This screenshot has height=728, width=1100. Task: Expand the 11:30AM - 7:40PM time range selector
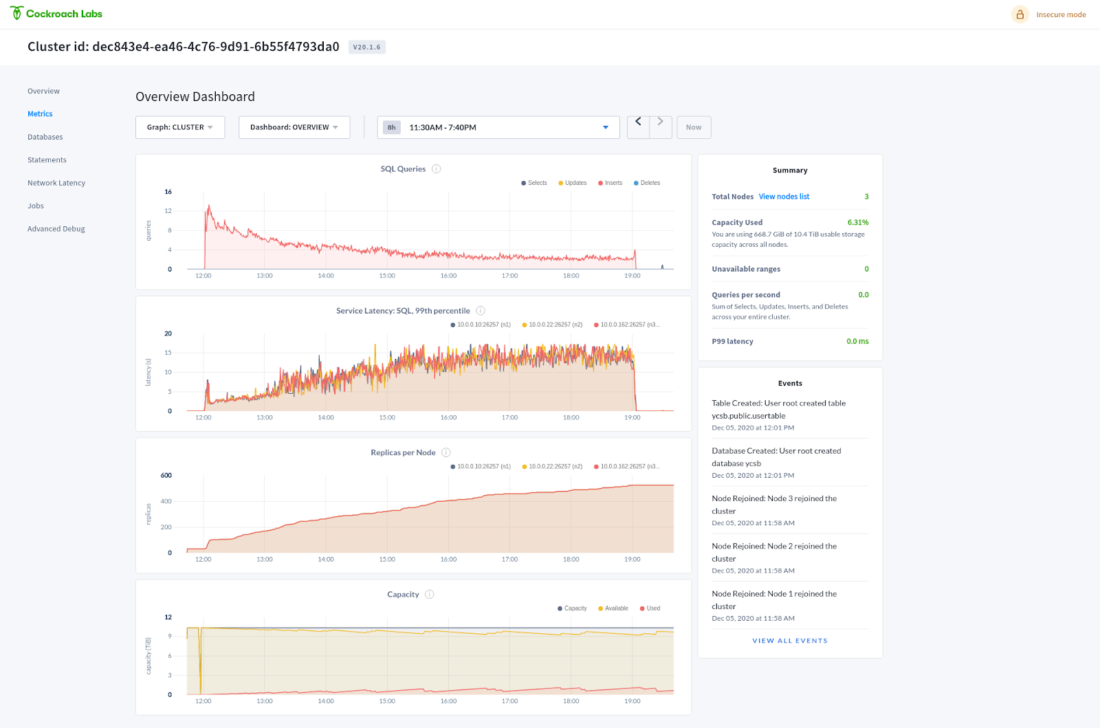pos(498,127)
